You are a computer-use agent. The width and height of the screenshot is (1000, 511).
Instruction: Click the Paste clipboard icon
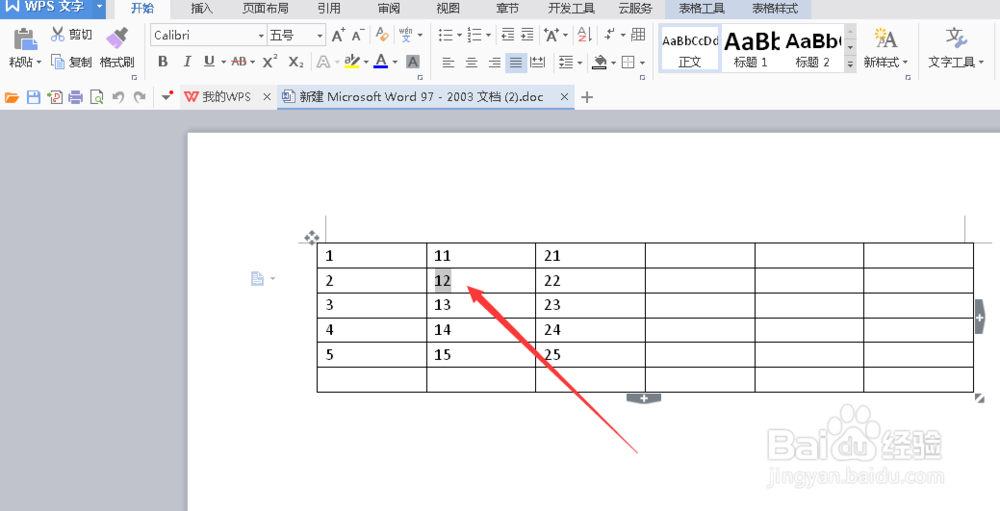(25, 40)
